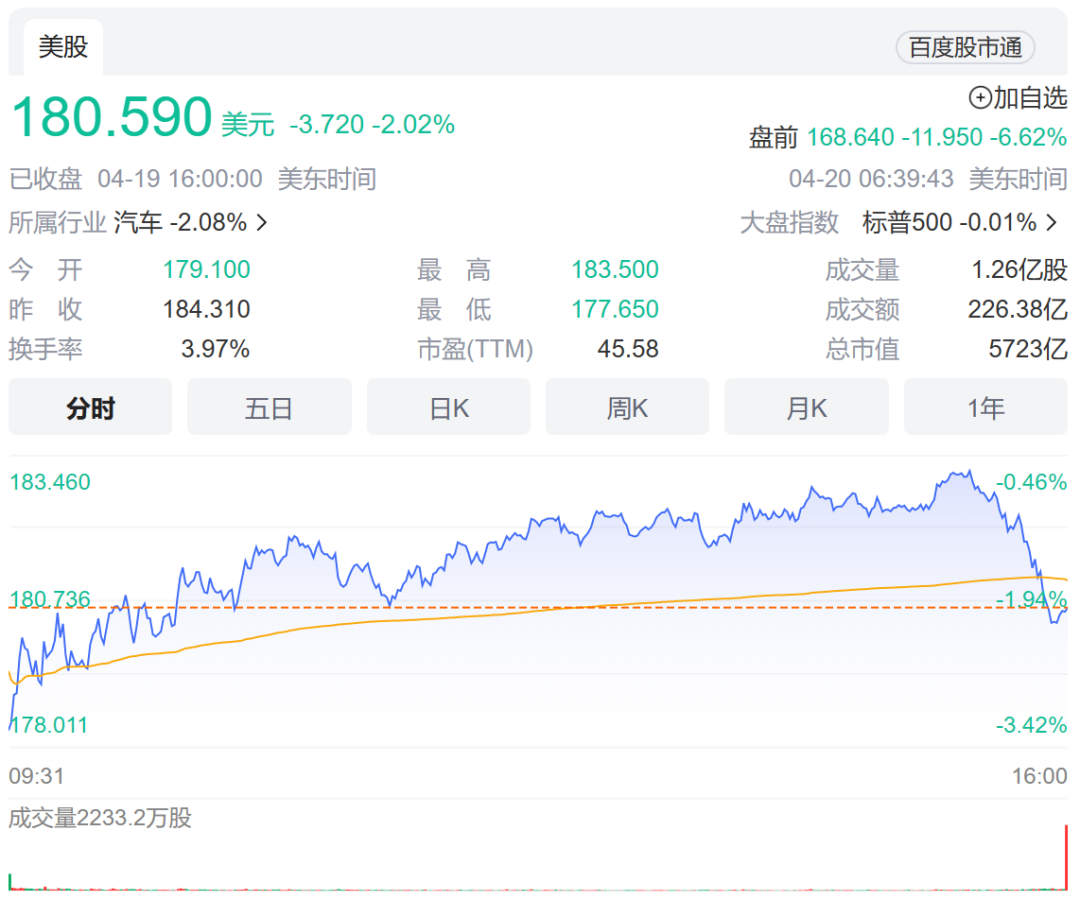Screen dimensions: 1080x900
Task: Click the 盘前 pre-market price 168.640
Action: (x=850, y=137)
